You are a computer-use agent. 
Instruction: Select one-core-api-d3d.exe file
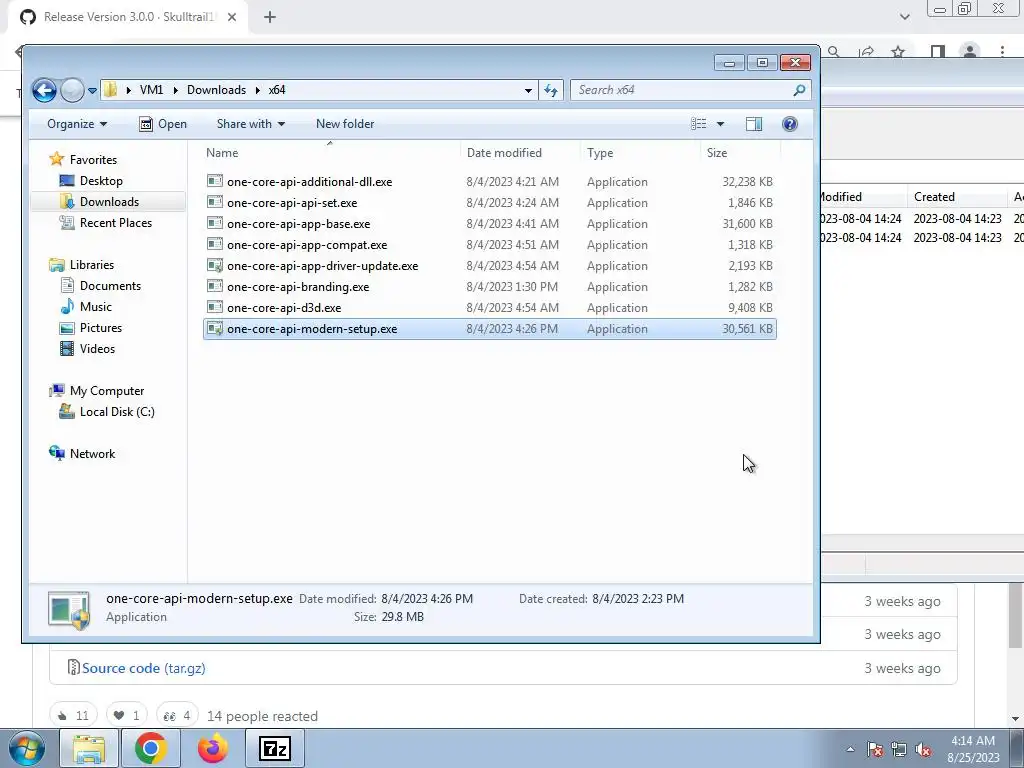pos(490,308)
